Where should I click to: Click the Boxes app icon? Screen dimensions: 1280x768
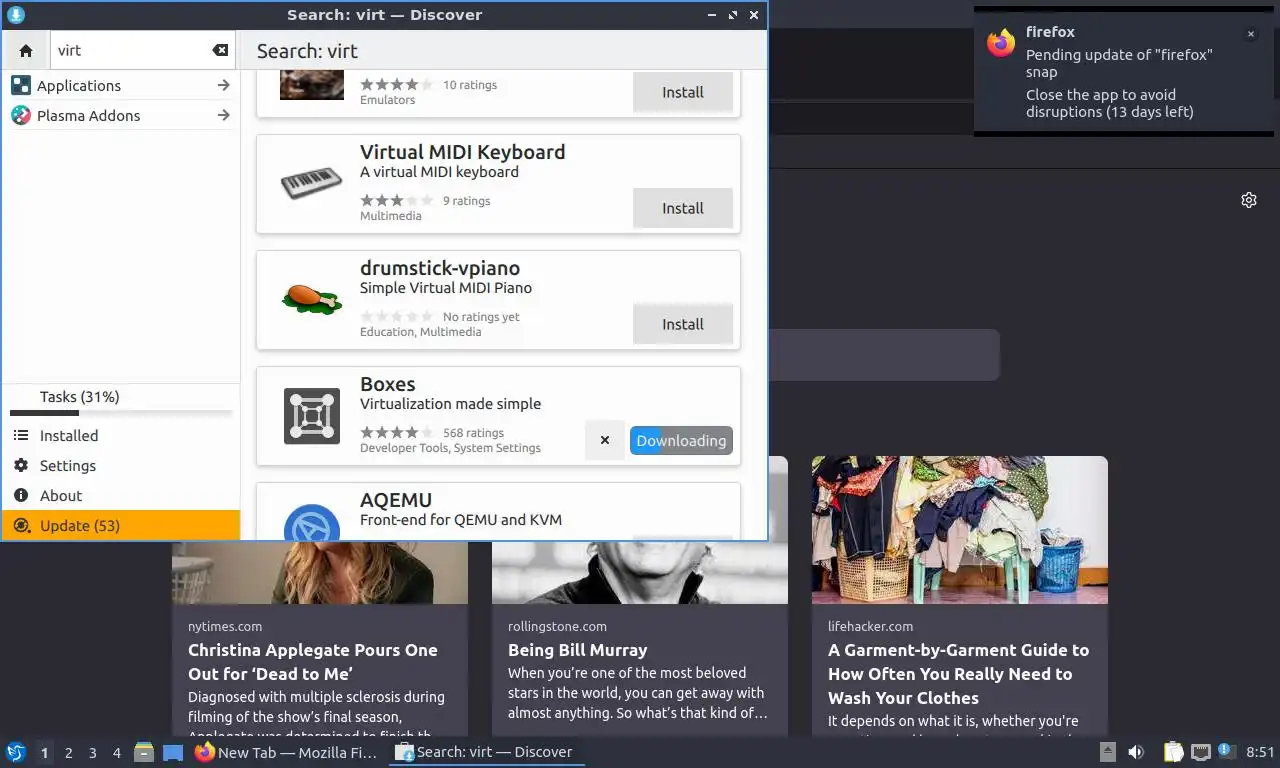312,416
